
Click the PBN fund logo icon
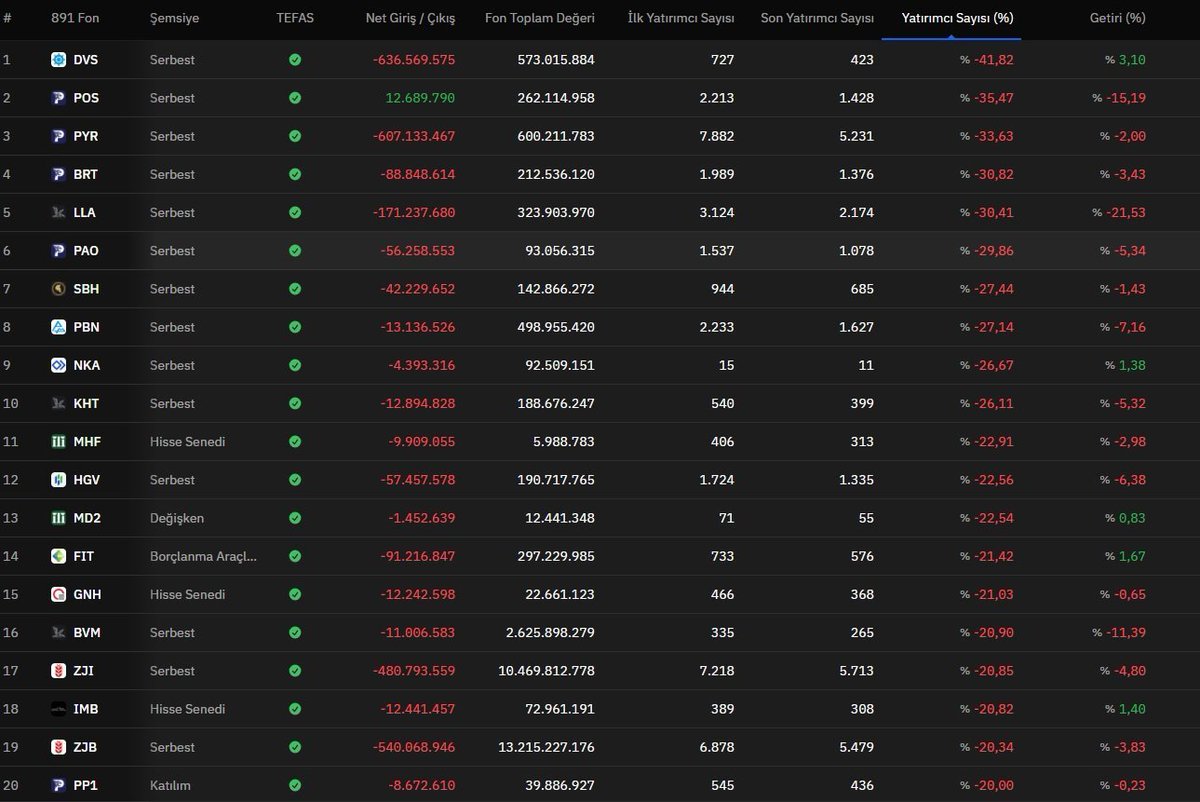click(x=58, y=327)
